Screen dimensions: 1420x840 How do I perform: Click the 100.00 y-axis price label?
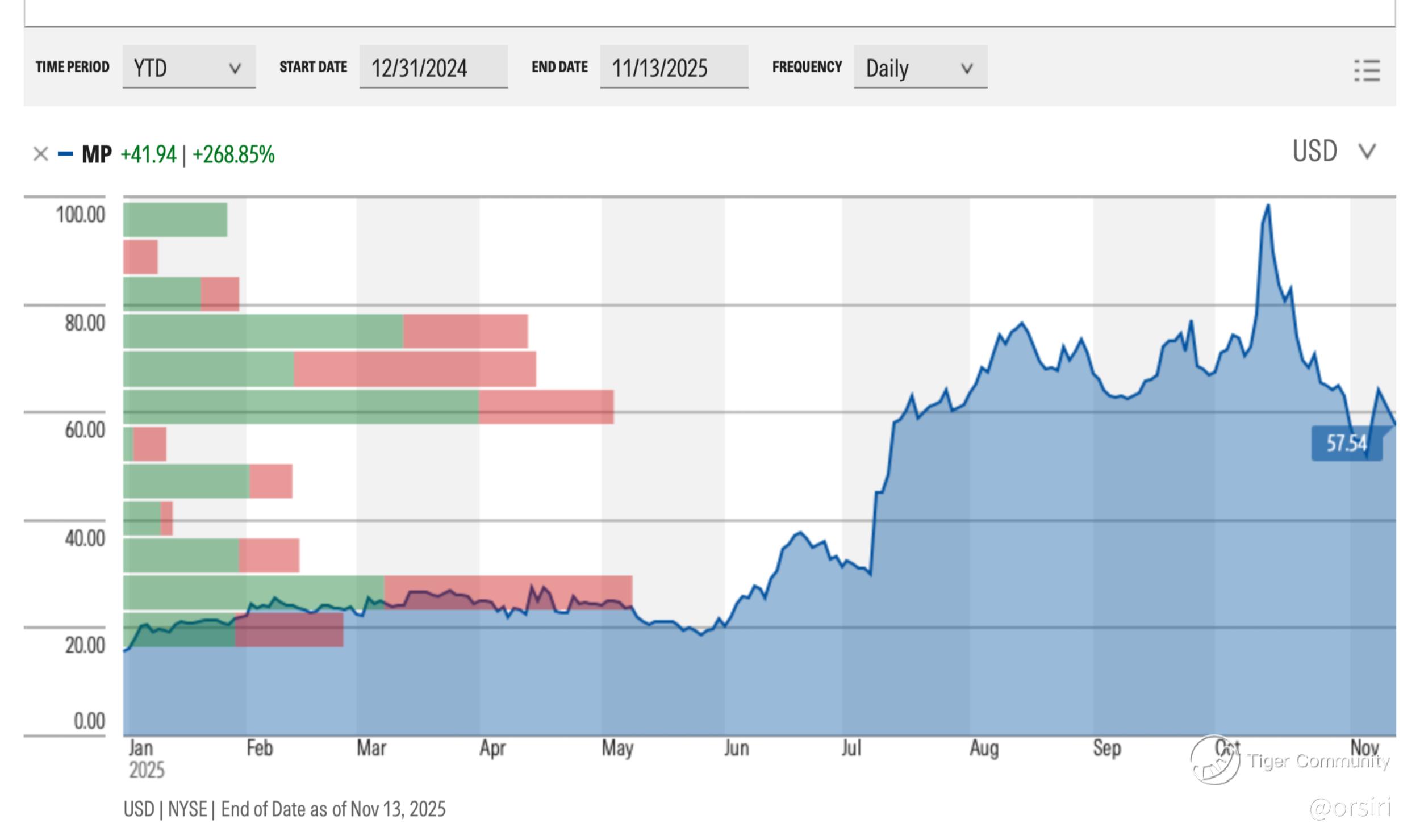(x=80, y=215)
